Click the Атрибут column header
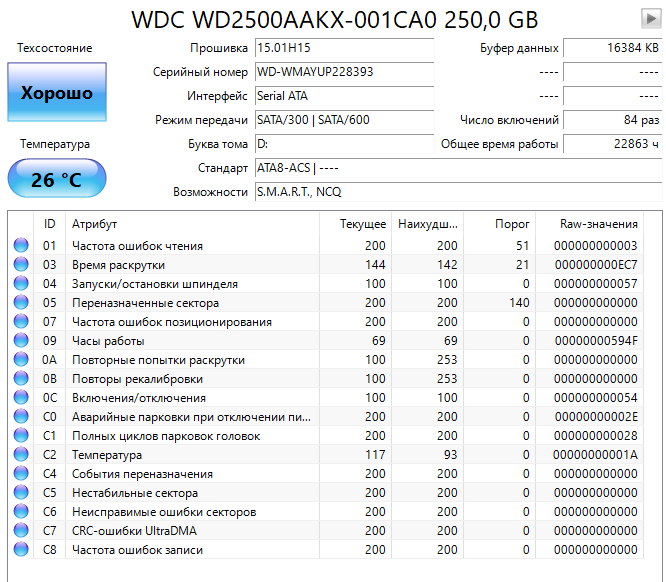 click(192, 224)
